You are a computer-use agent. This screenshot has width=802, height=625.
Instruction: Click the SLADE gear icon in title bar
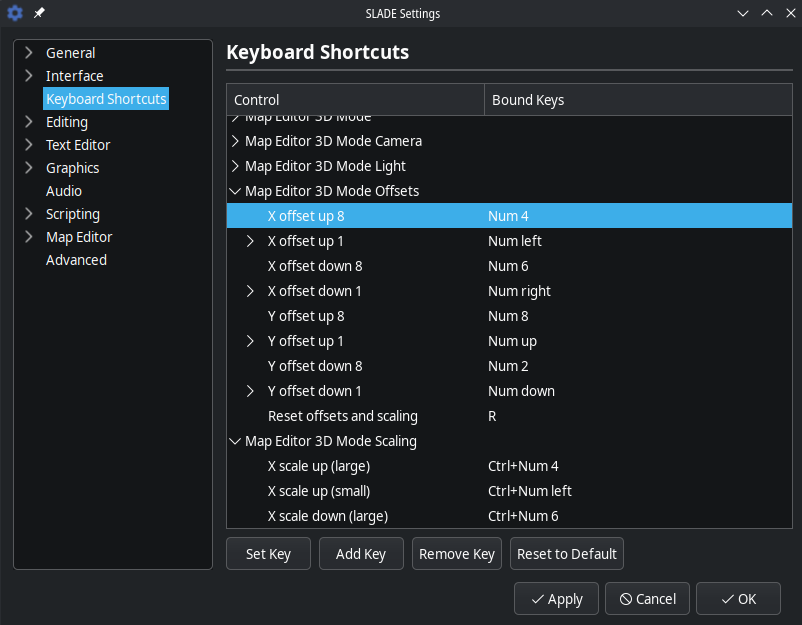click(15, 13)
